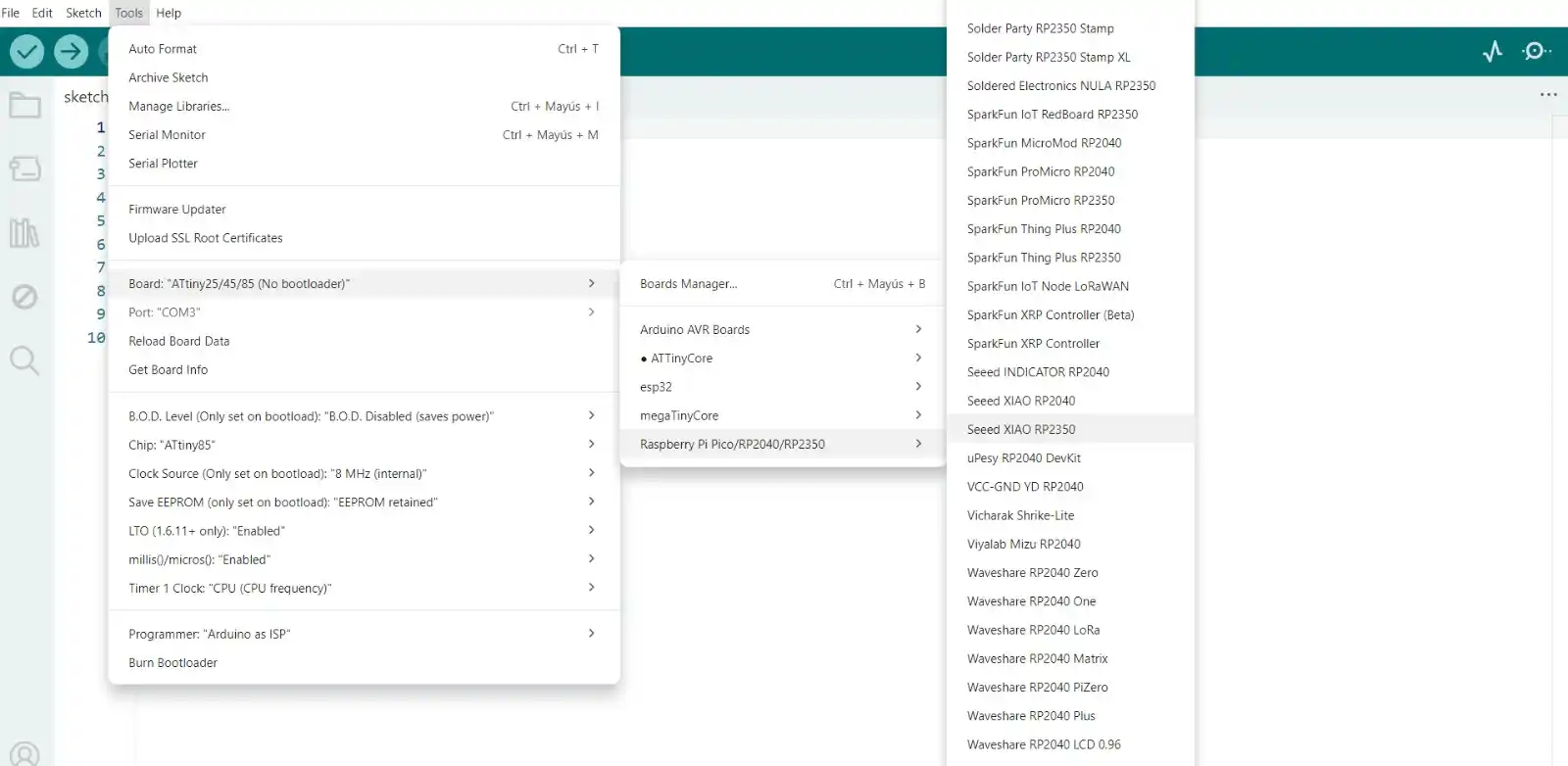The height and width of the screenshot is (766, 1568).
Task: Open the Debug sidebar icon
Action: [x=24, y=297]
